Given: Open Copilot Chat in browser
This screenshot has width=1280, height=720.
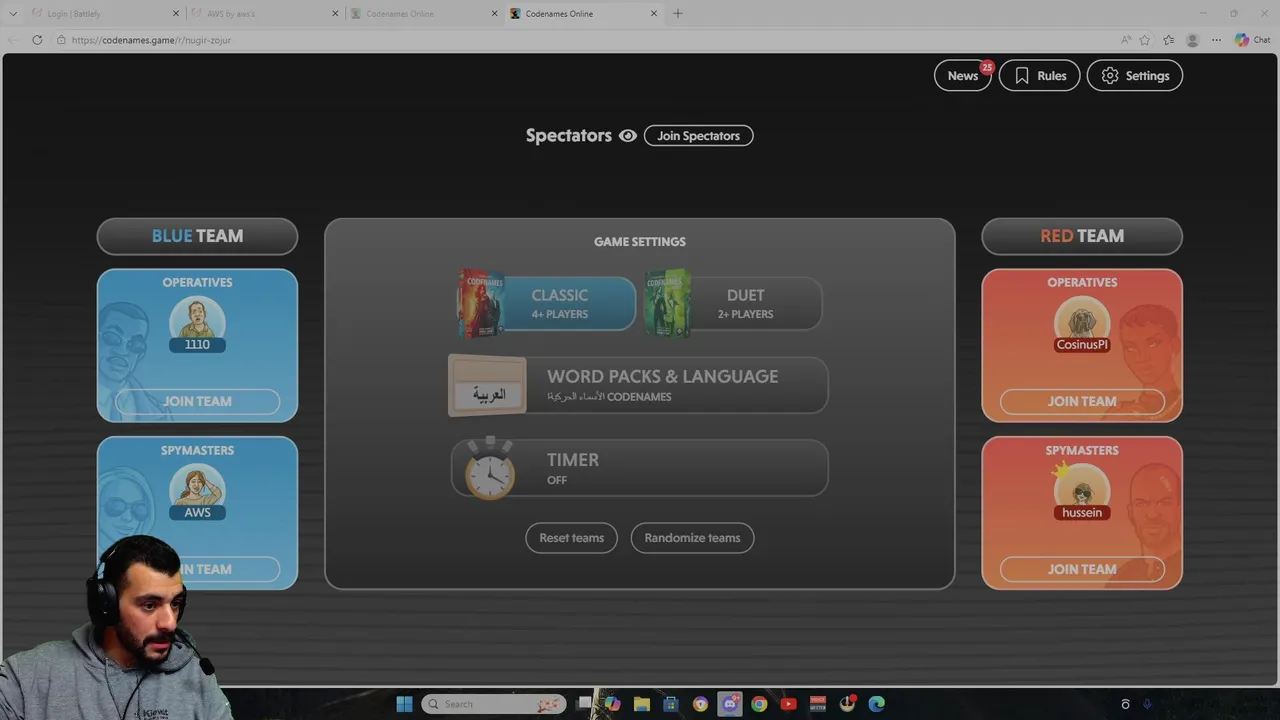Looking at the screenshot, I should (x=1252, y=40).
